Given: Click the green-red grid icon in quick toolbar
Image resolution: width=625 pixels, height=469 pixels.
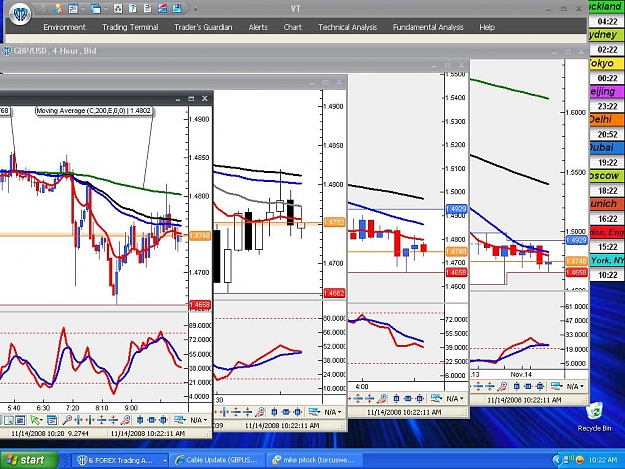Looking at the screenshot, I should pyautogui.click(x=118, y=8).
